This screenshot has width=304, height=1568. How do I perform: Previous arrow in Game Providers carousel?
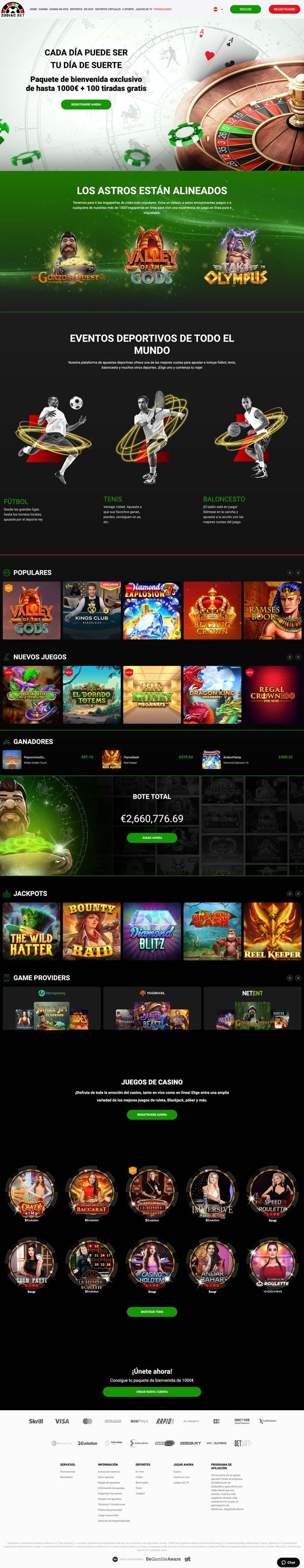point(290,978)
